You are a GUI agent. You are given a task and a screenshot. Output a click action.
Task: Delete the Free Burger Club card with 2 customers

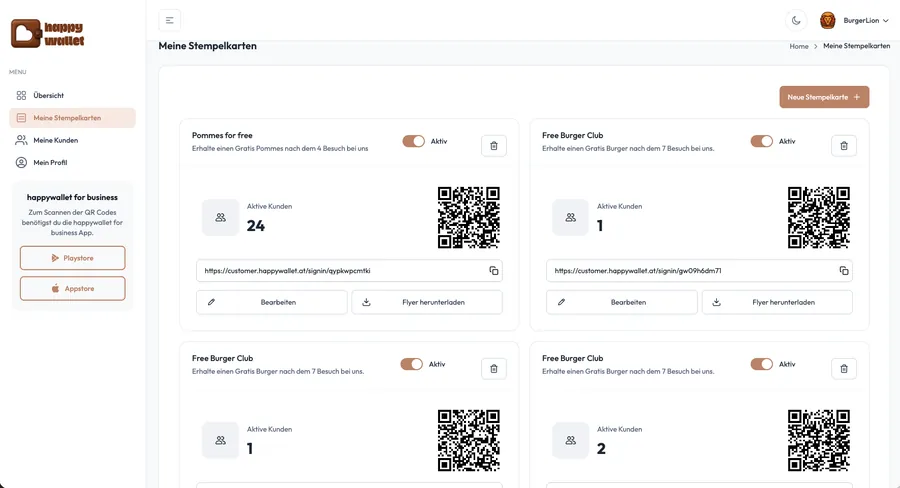[844, 369]
